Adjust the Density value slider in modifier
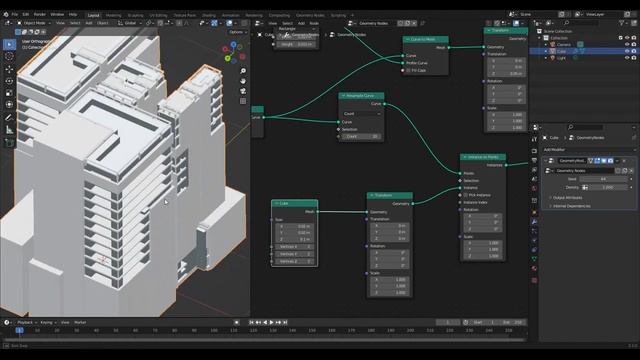The height and width of the screenshot is (360, 640). [x=608, y=187]
